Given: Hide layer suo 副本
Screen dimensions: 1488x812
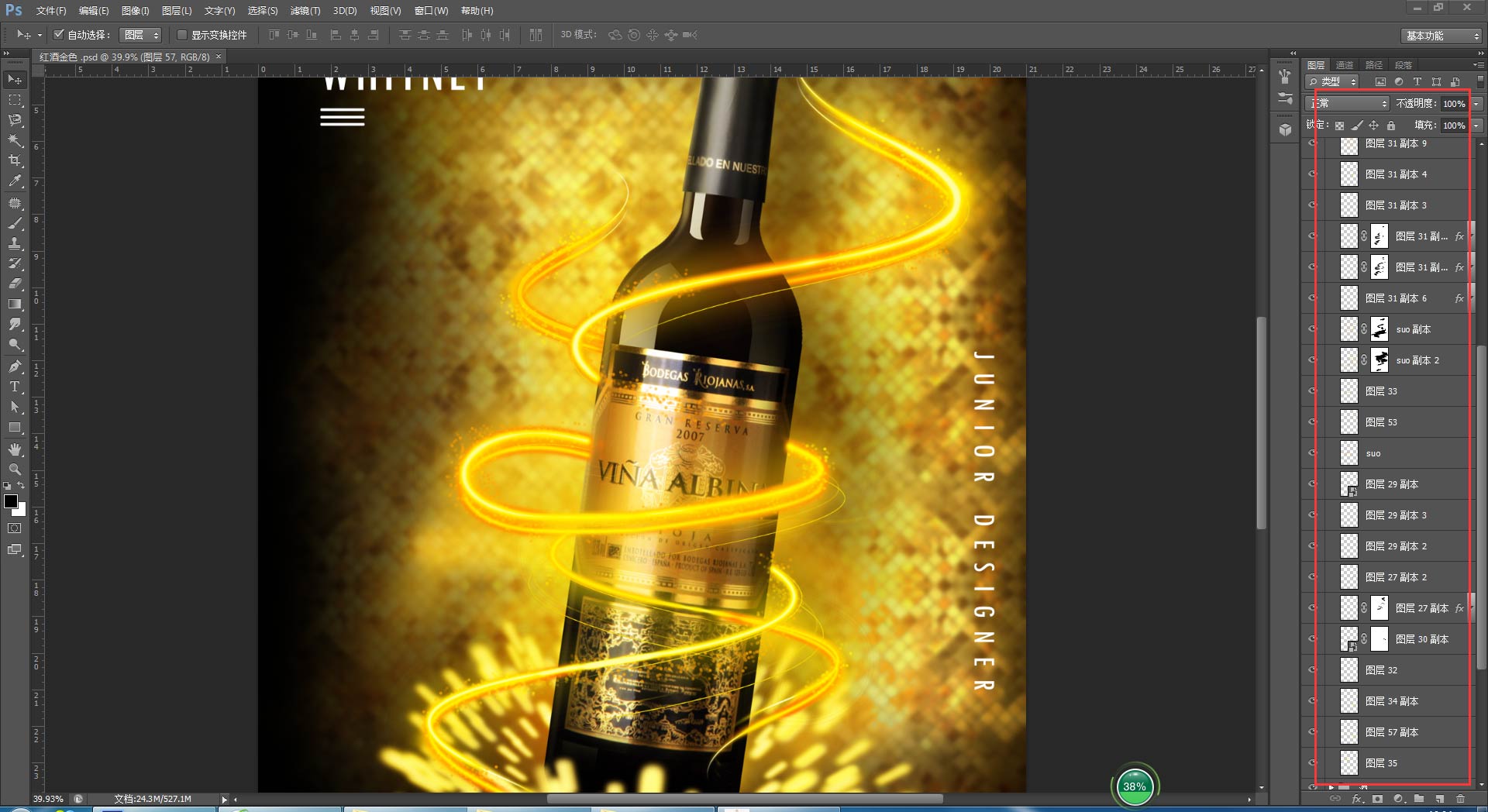Looking at the screenshot, I should coord(1313,329).
